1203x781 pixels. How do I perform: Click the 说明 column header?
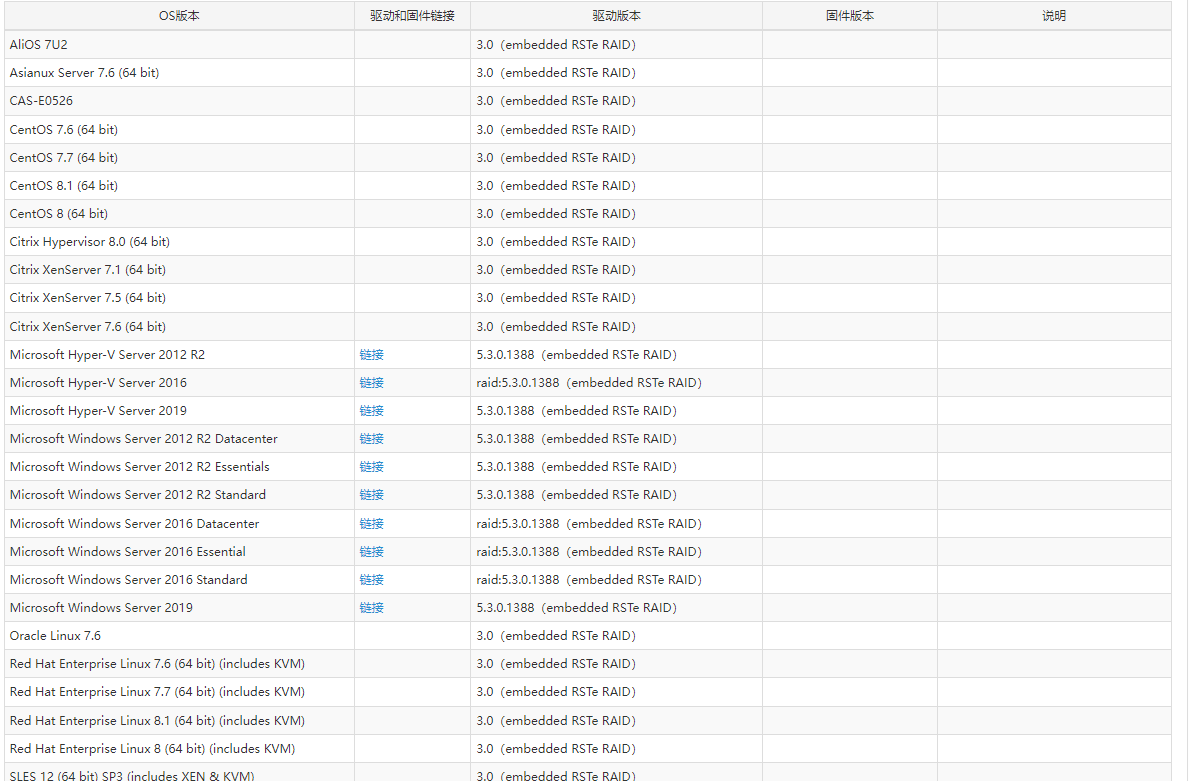[1054, 16]
